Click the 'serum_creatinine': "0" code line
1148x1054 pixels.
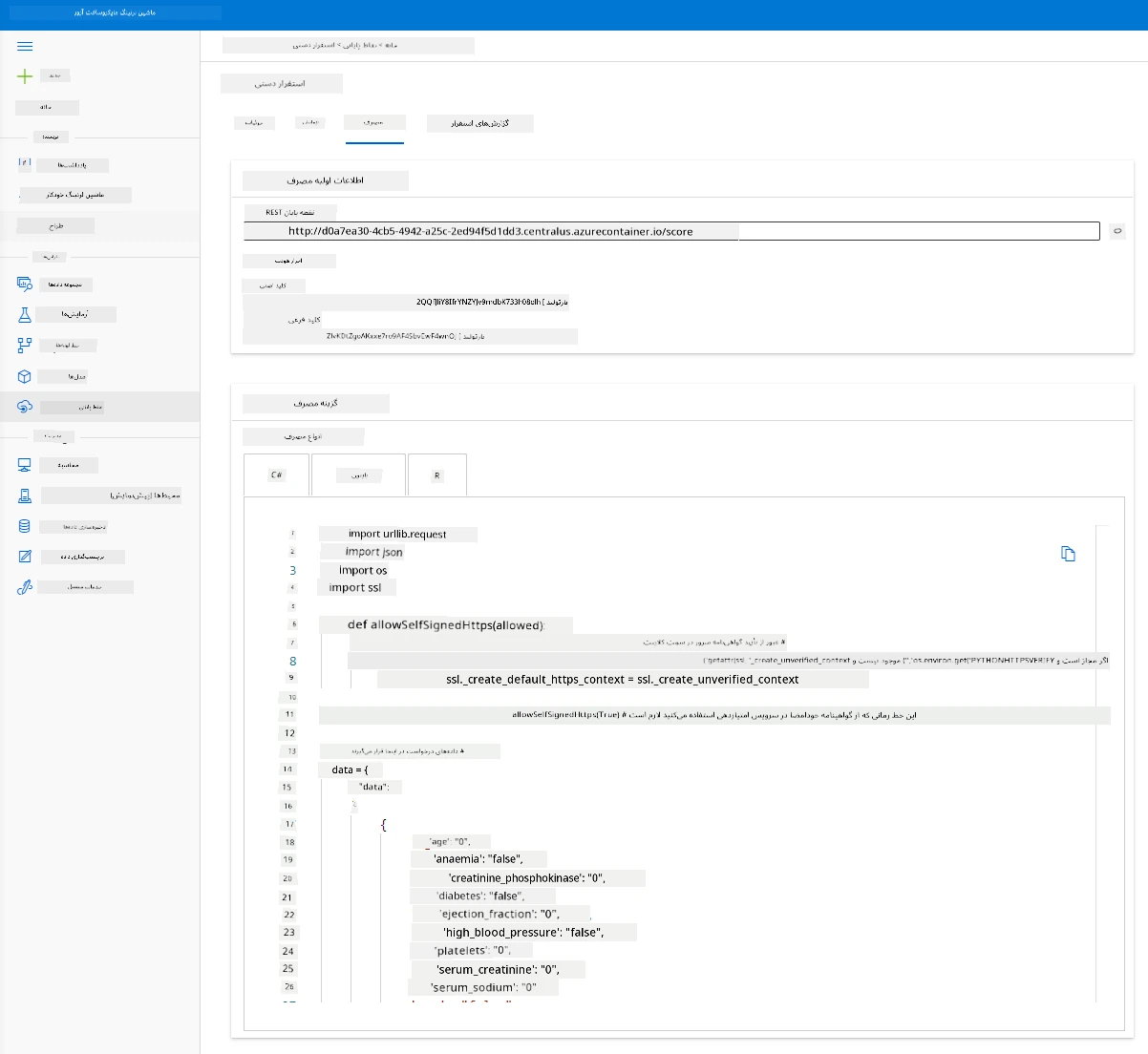click(497, 969)
